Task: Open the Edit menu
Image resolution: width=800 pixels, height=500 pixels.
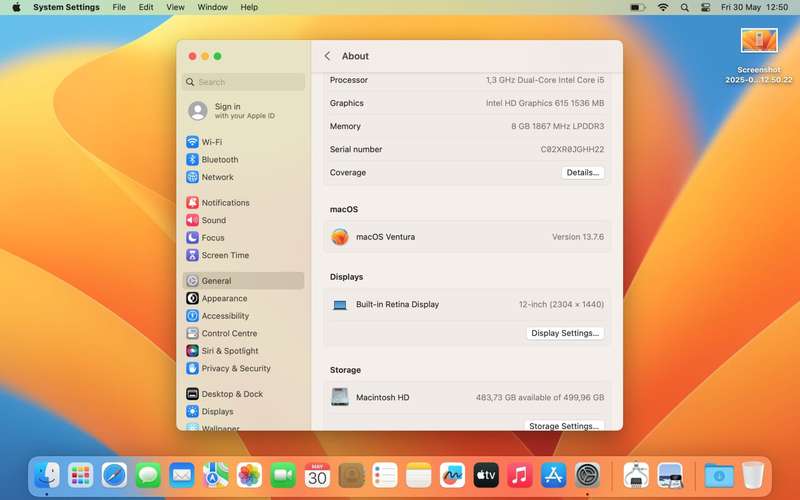Action: [146, 7]
